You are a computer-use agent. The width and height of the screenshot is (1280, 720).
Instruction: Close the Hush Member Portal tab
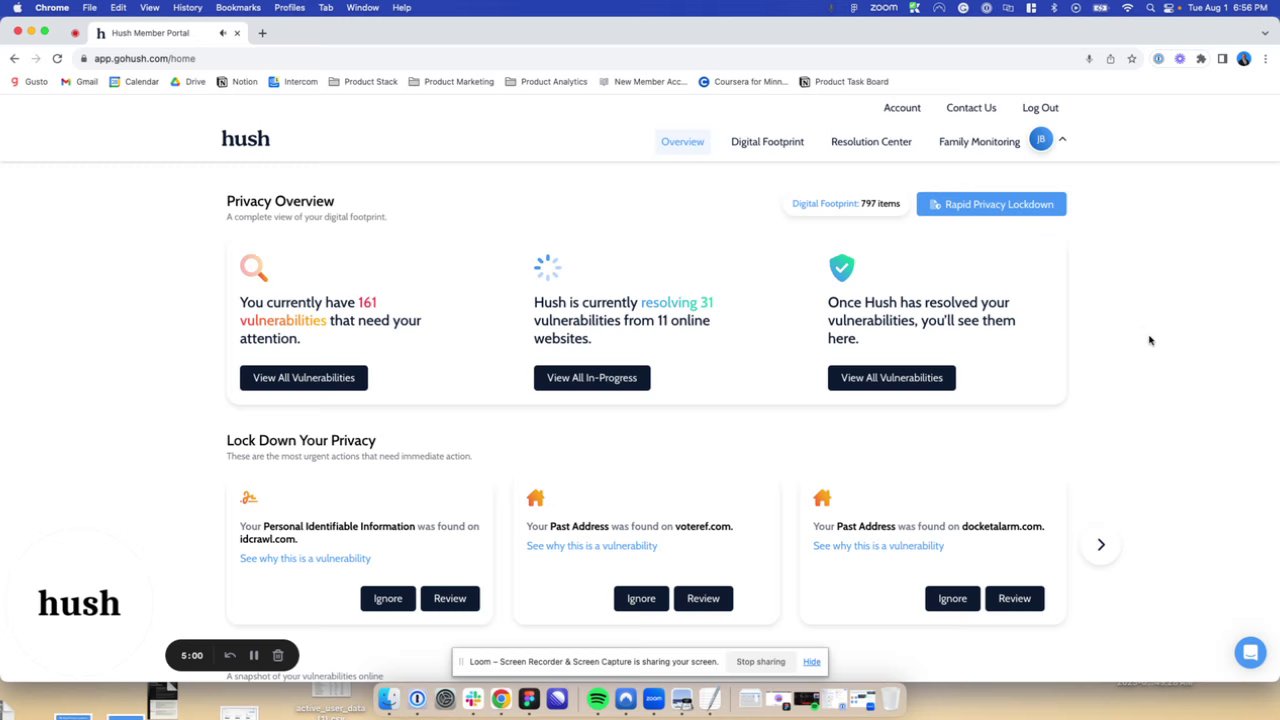coord(237,33)
